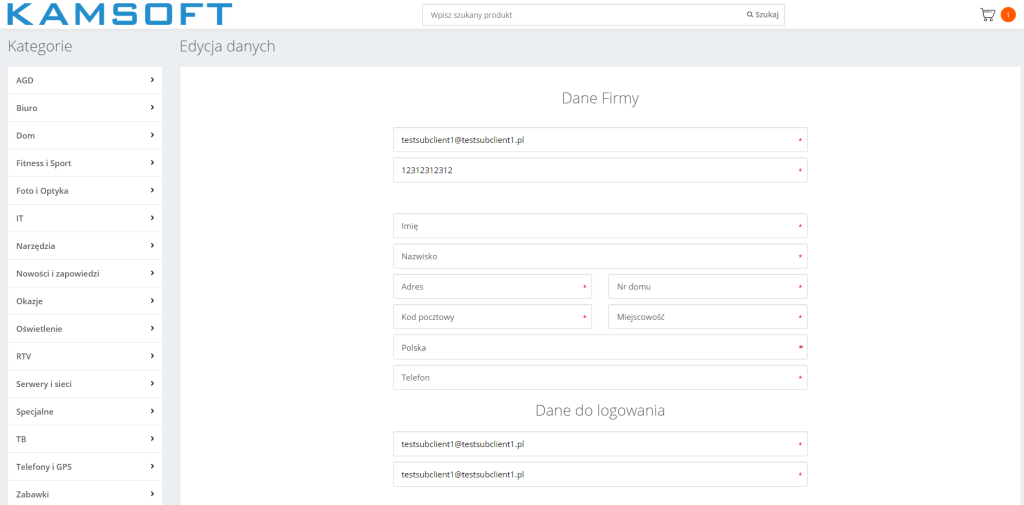This screenshot has width=1024, height=505.
Task: Expand the AGD category chevron
Action: click(152, 79)
